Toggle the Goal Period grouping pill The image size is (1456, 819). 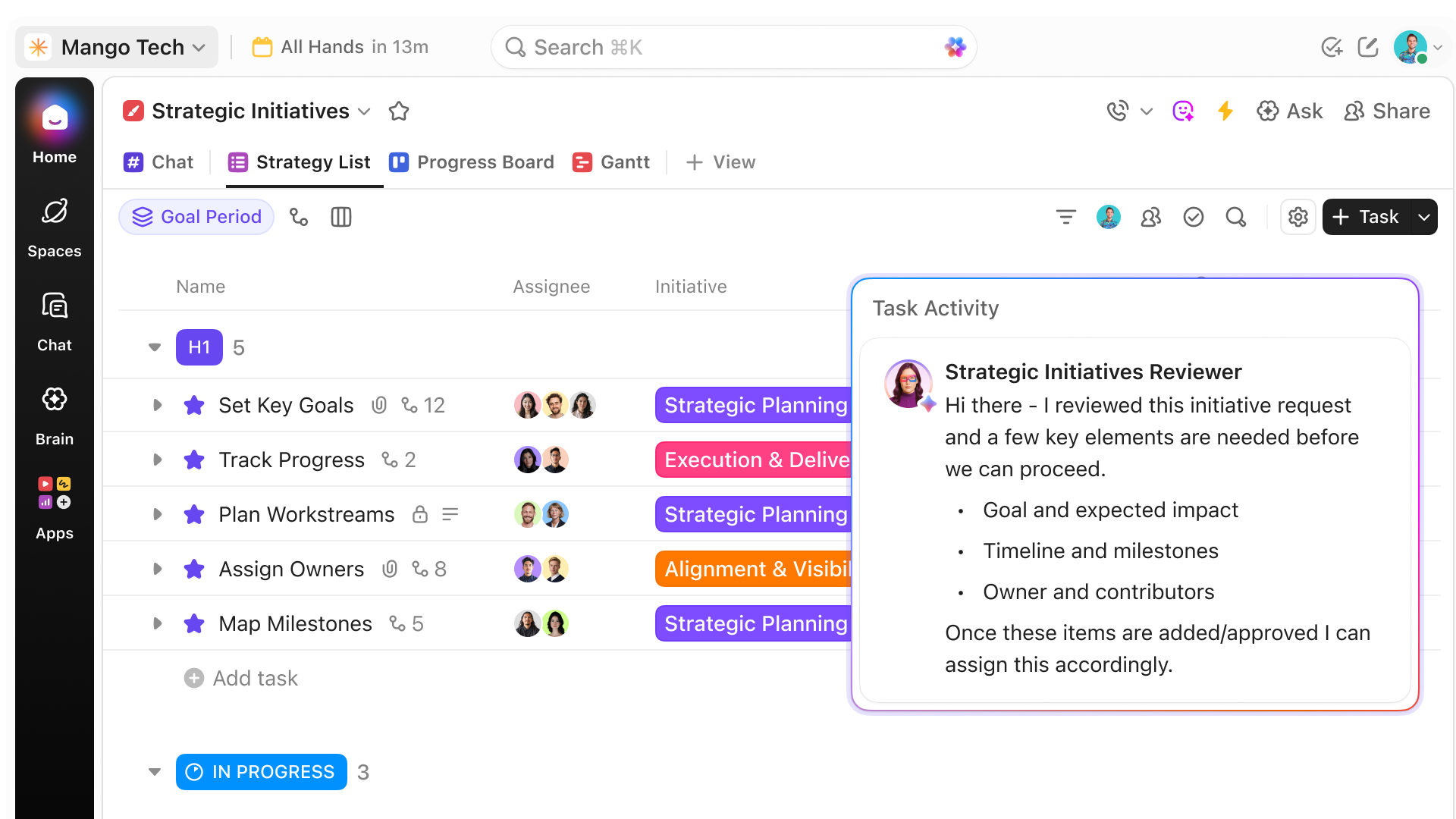(x=196, y=218)
